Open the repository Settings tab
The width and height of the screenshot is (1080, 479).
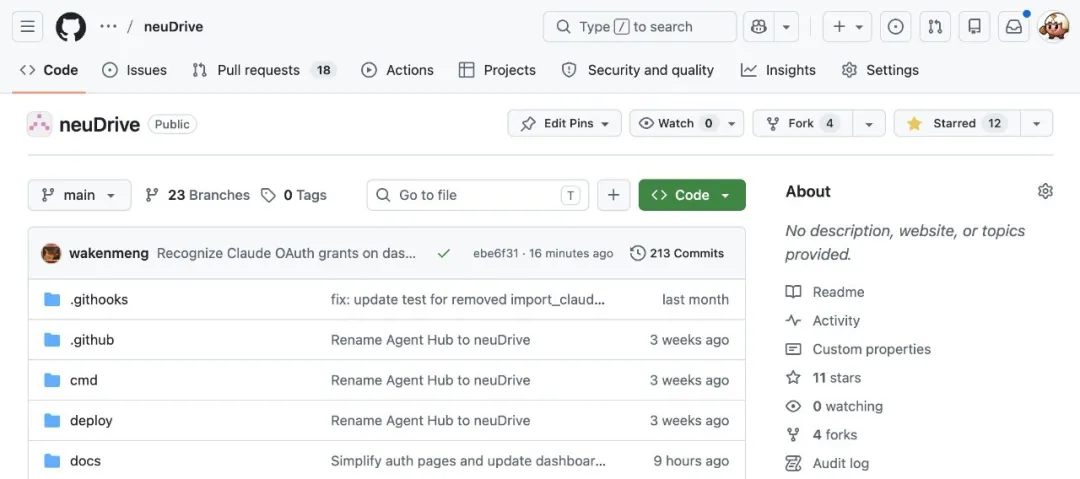880,70
